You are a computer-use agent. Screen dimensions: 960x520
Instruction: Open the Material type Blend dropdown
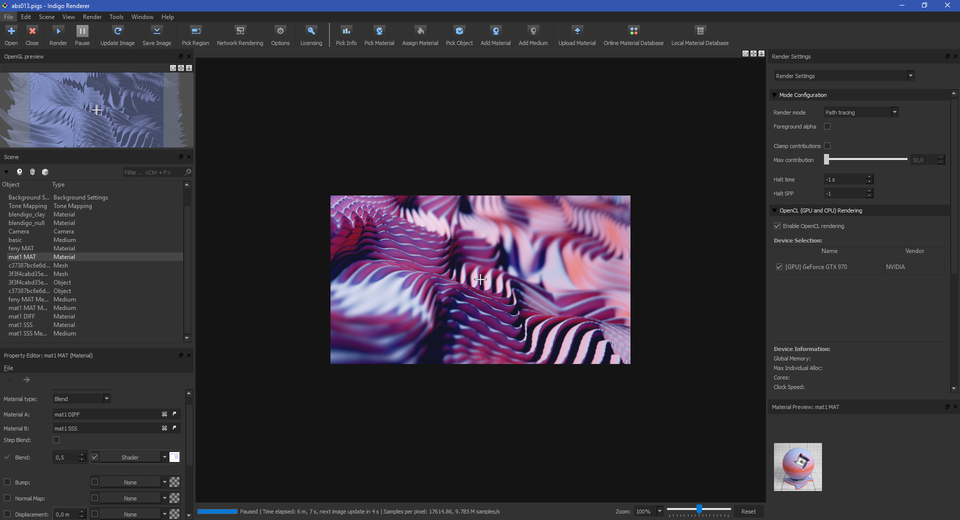(80, 398)
